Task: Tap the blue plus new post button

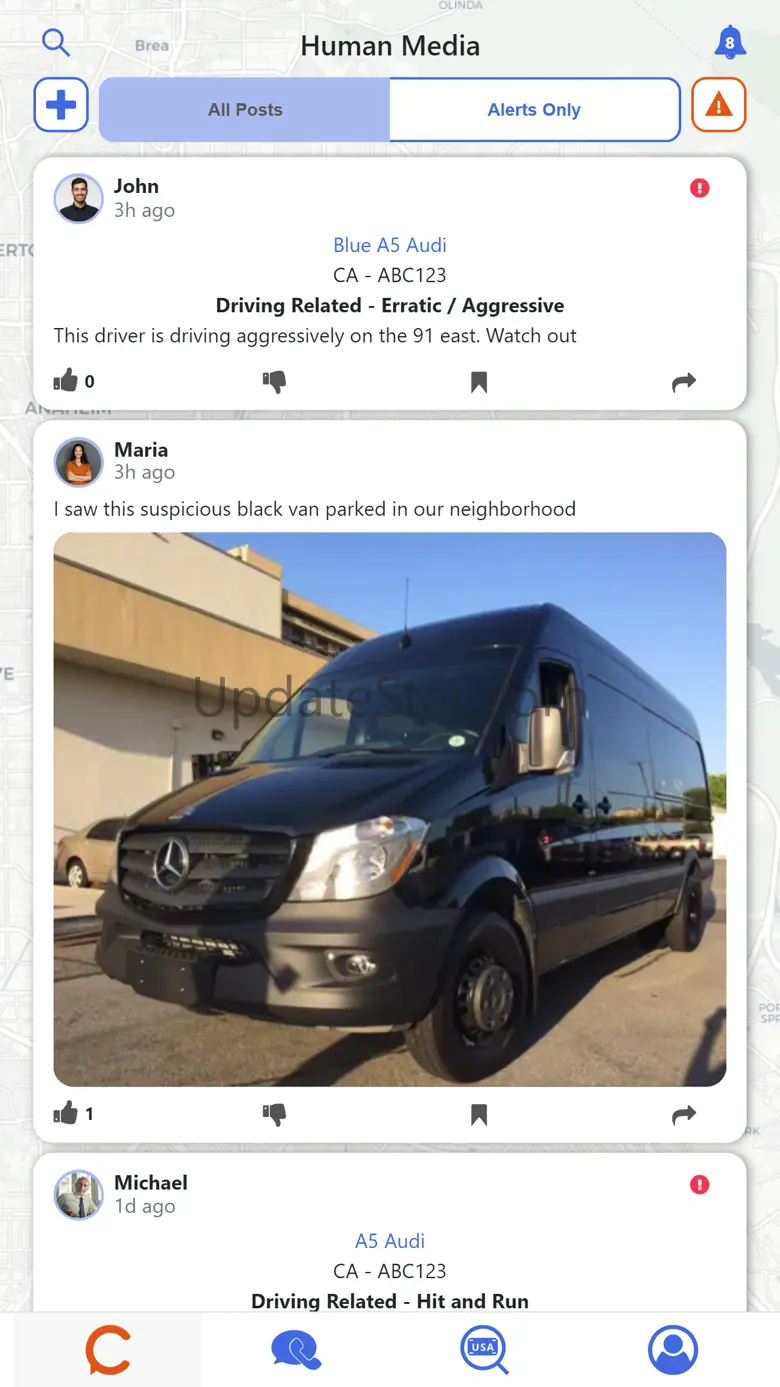Action: click(61, 105)
